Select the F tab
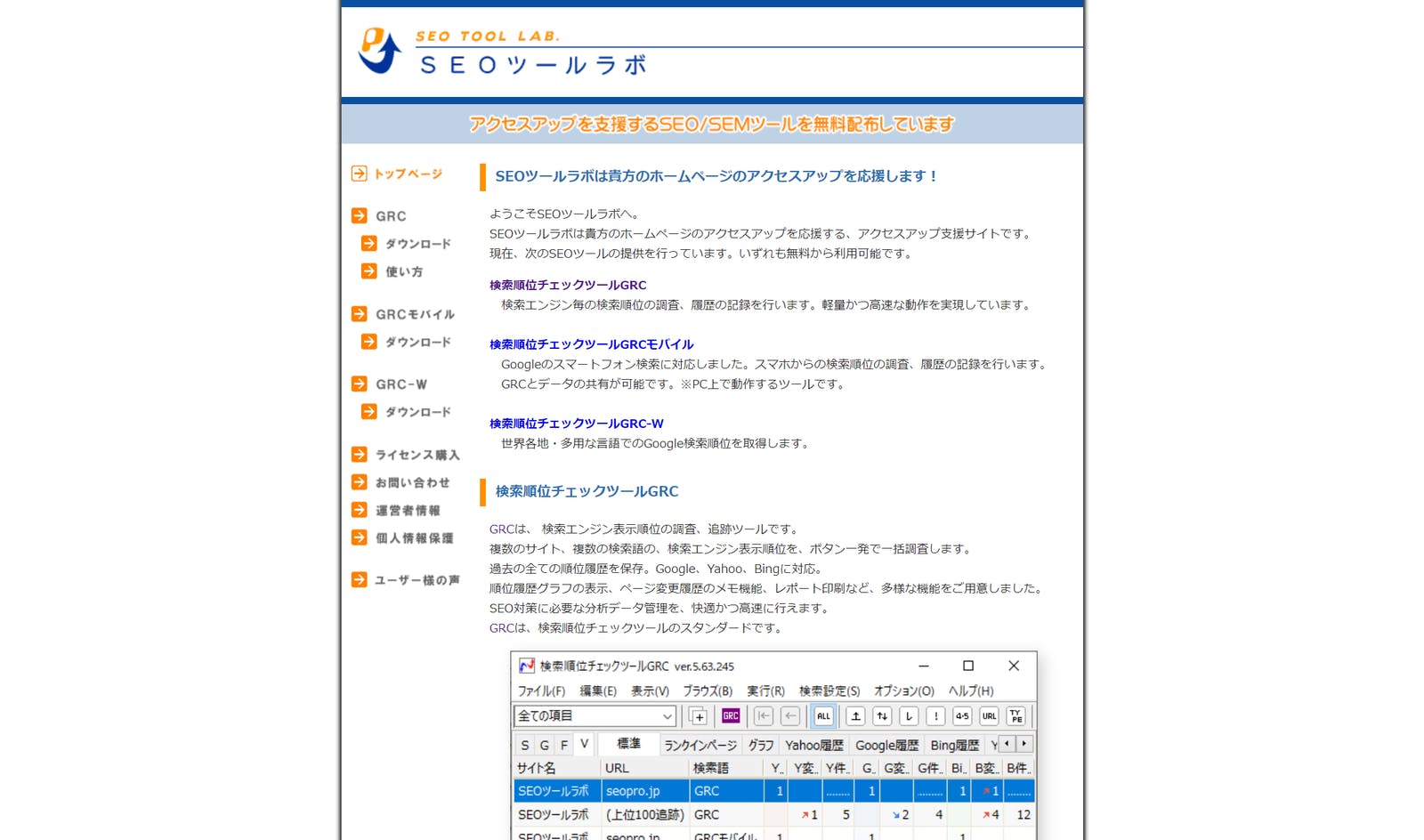The width and height of the screenshot is (1424, 840). point(564,746)
